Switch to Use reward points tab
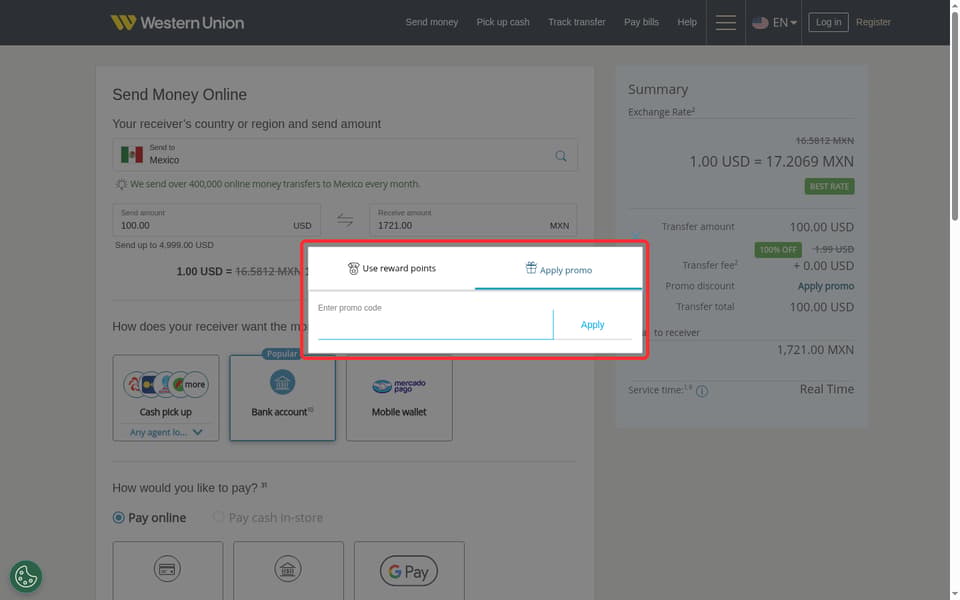This screenshot has height=600, width=960. point(392,268)
